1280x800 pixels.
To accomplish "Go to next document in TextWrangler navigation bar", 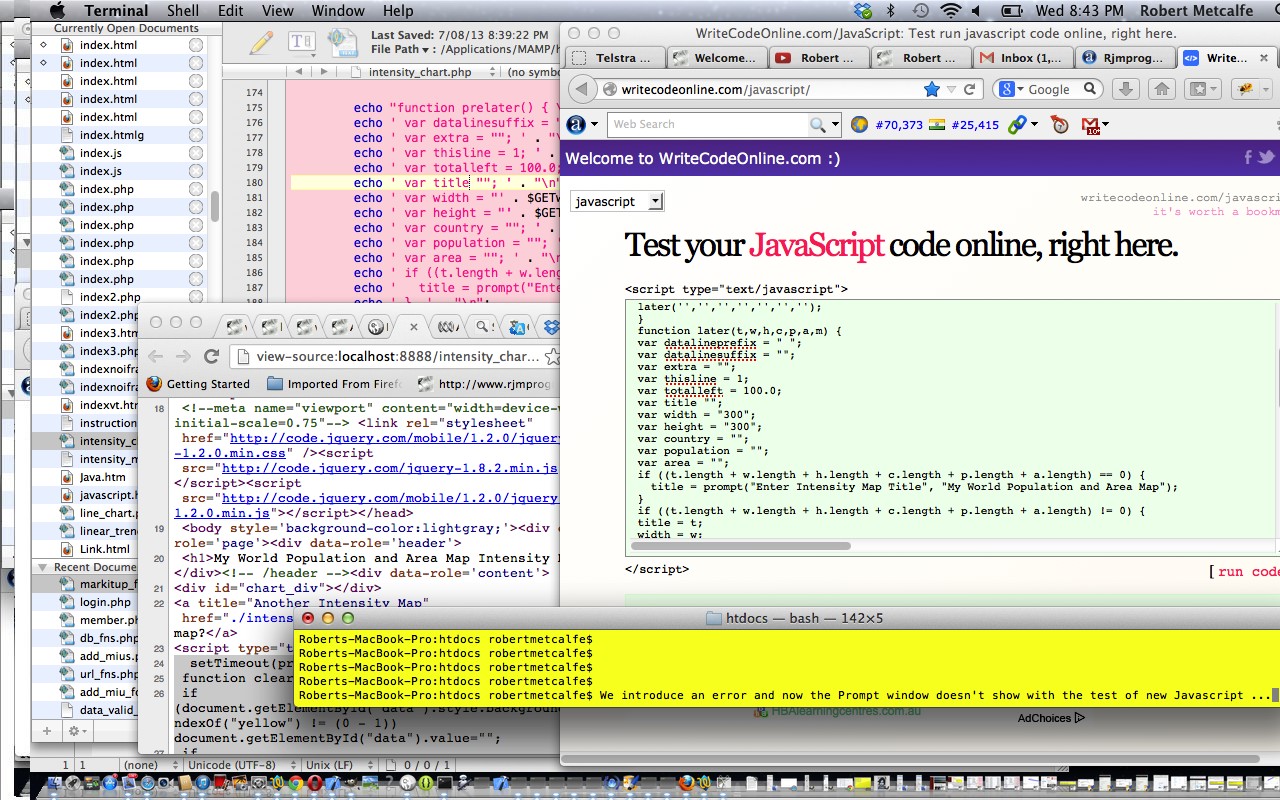I will tap(324, 72).
